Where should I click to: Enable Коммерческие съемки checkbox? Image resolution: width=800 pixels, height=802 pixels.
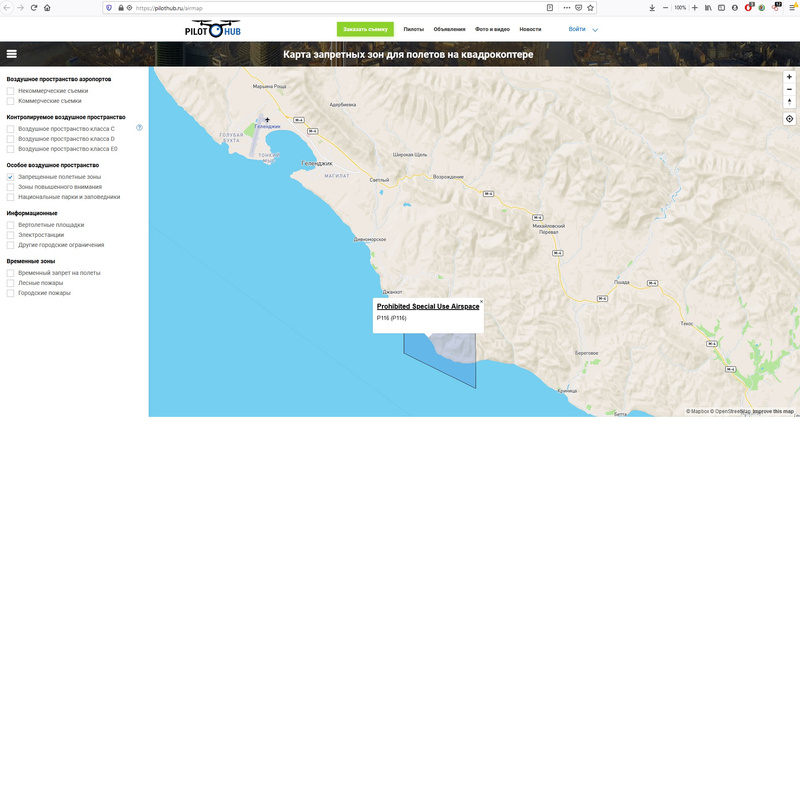pos(10,101)
